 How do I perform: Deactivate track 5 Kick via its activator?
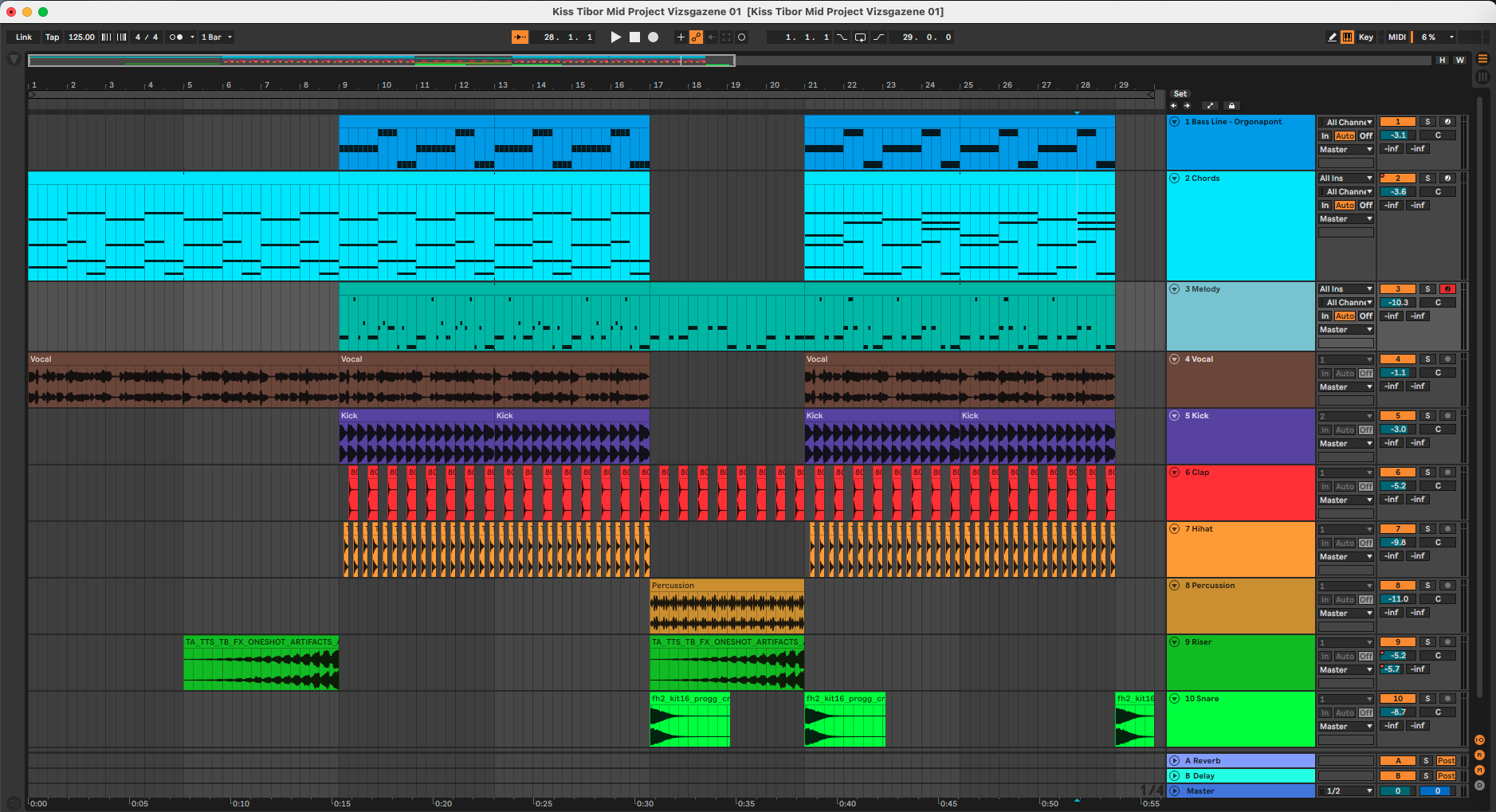(1397, 416)
